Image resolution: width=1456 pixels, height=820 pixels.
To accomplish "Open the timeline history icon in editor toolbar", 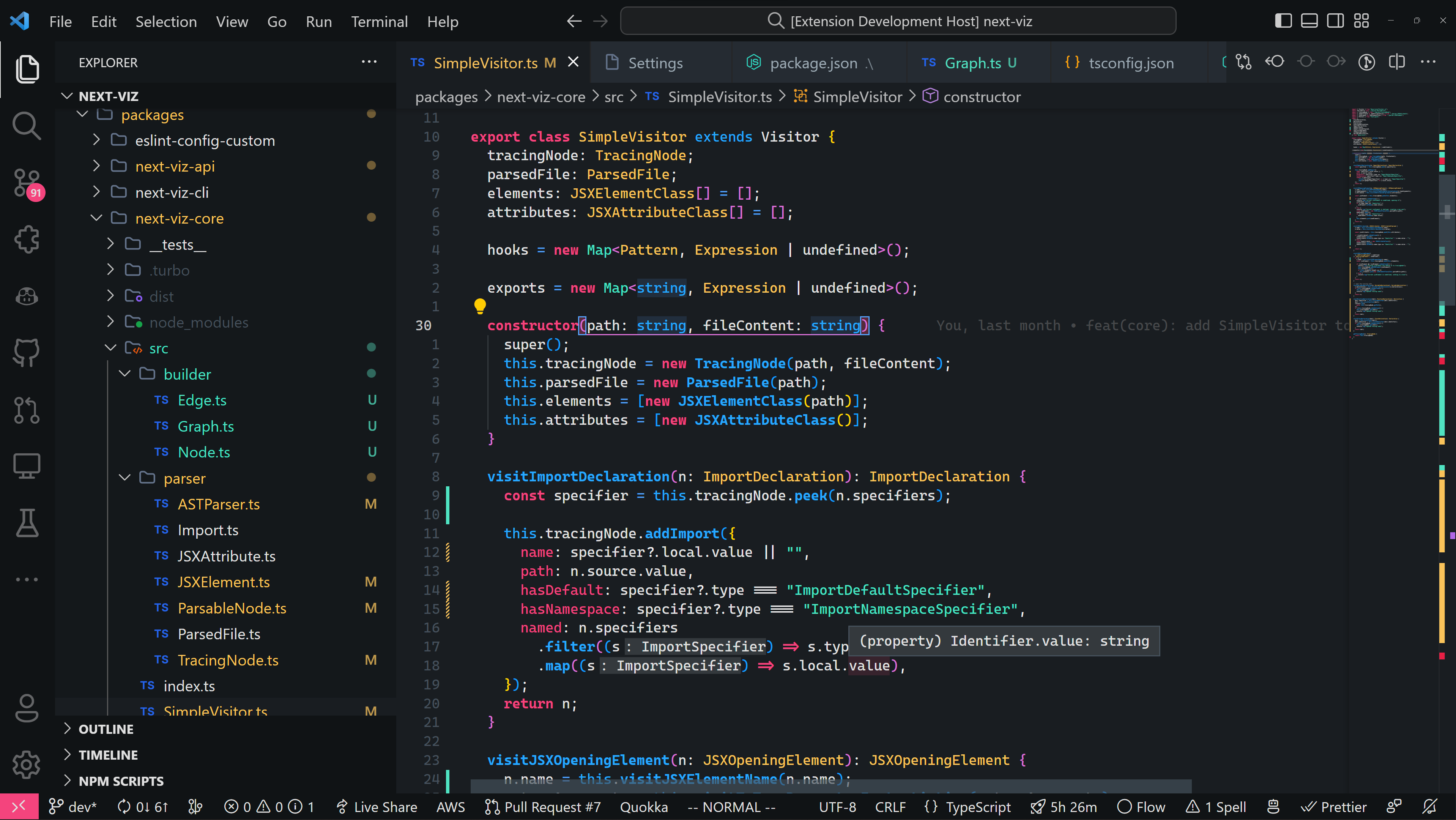I will [x=1366, y=62].
